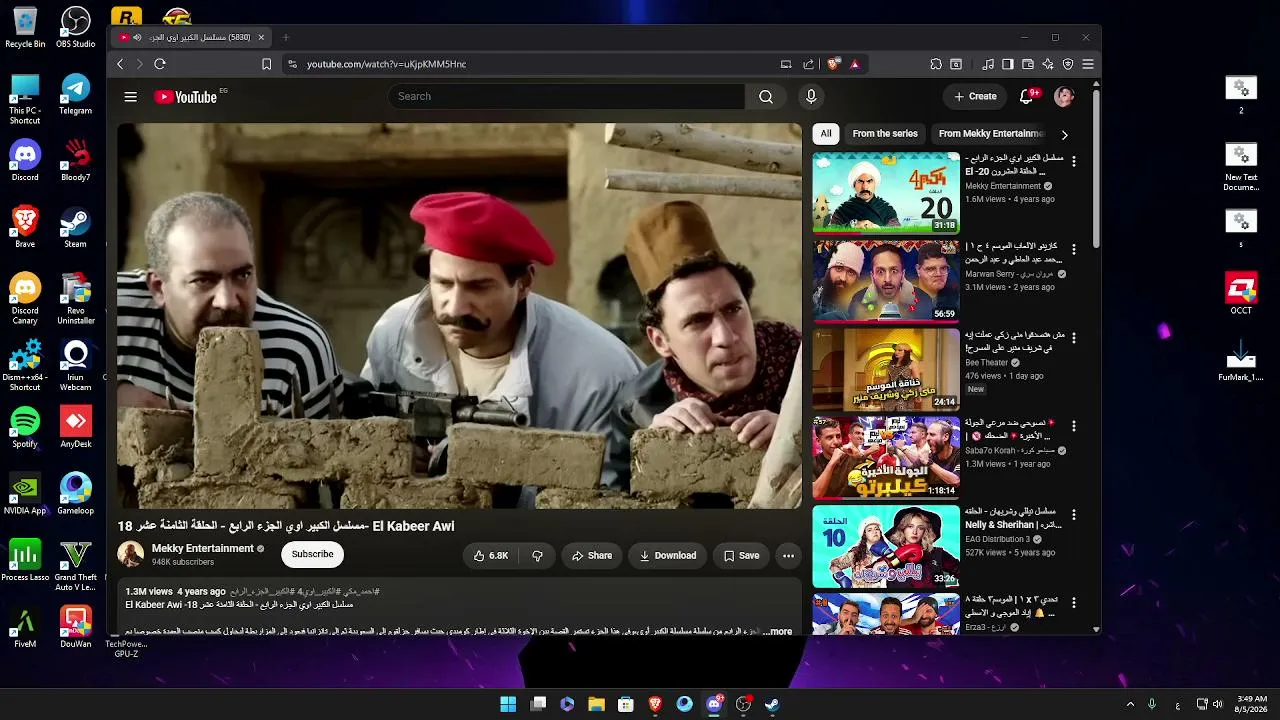The height and width of the screenshot is (720, 1280).
Task: Open YouTube notifications bell
Action: pyautogui.click(x=1026, y=97)
